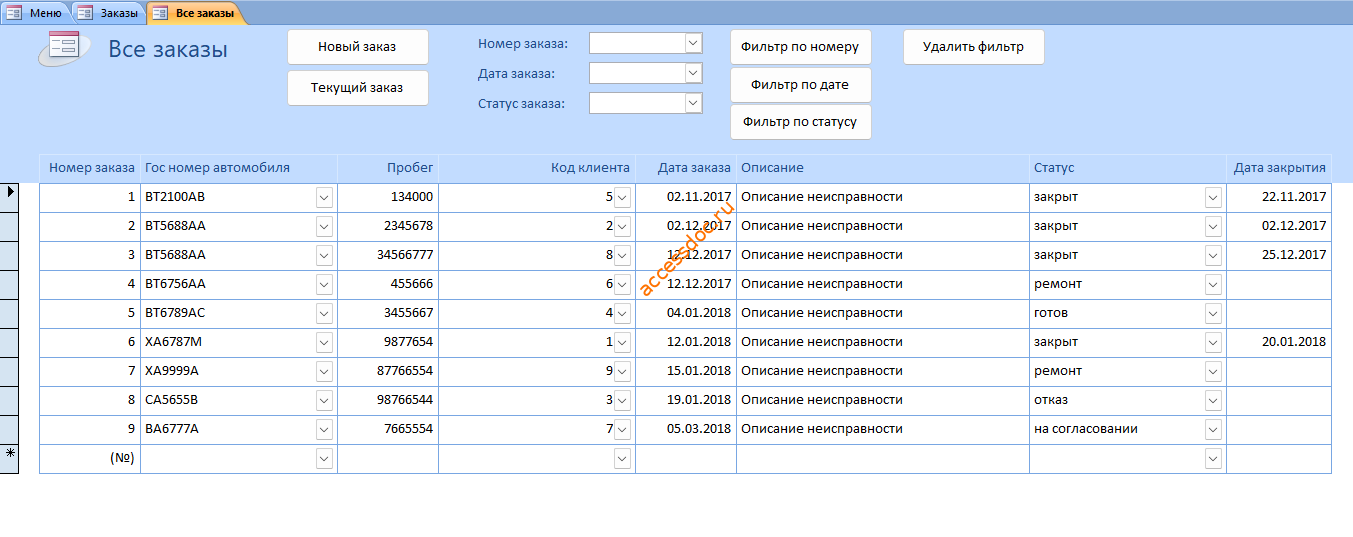Screen dimensions: 1353x537
Task: Open status dropdown for order 5 готов
Action: 1214,314
